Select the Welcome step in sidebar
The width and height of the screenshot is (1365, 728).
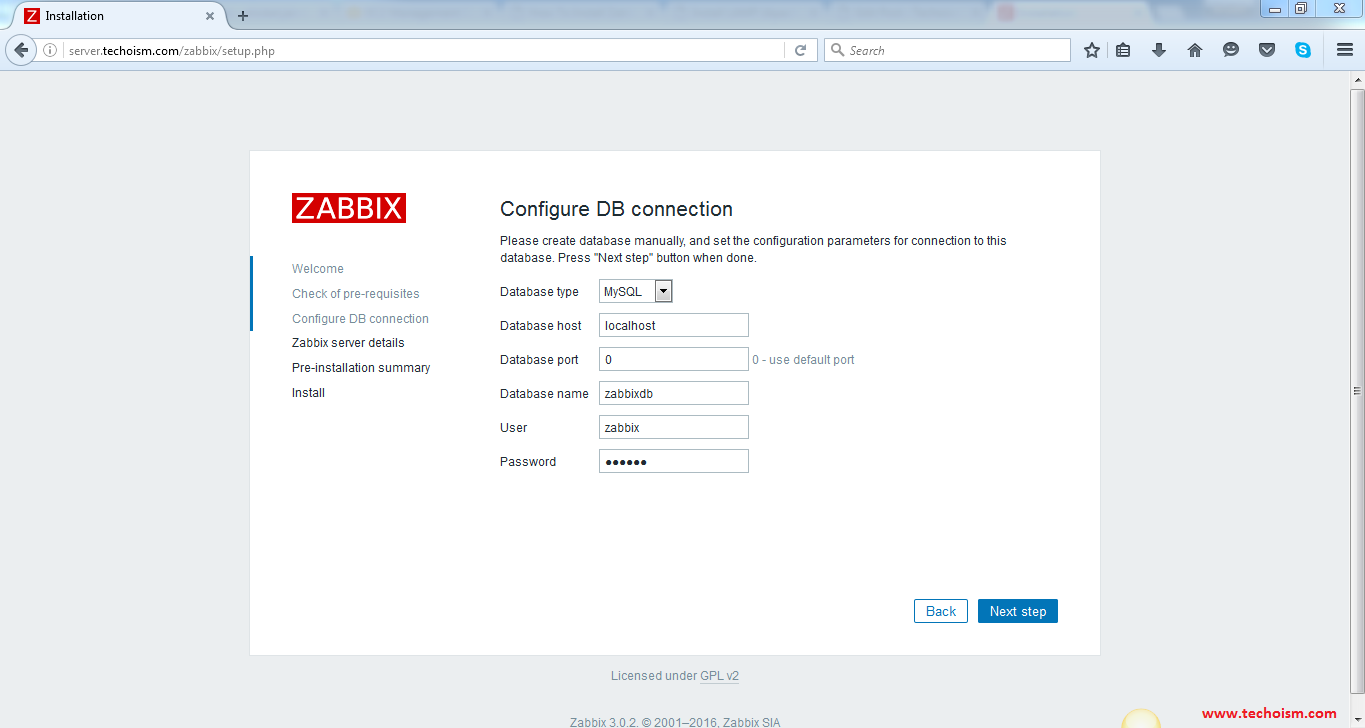pyautogui.click(x=318, y=269)
